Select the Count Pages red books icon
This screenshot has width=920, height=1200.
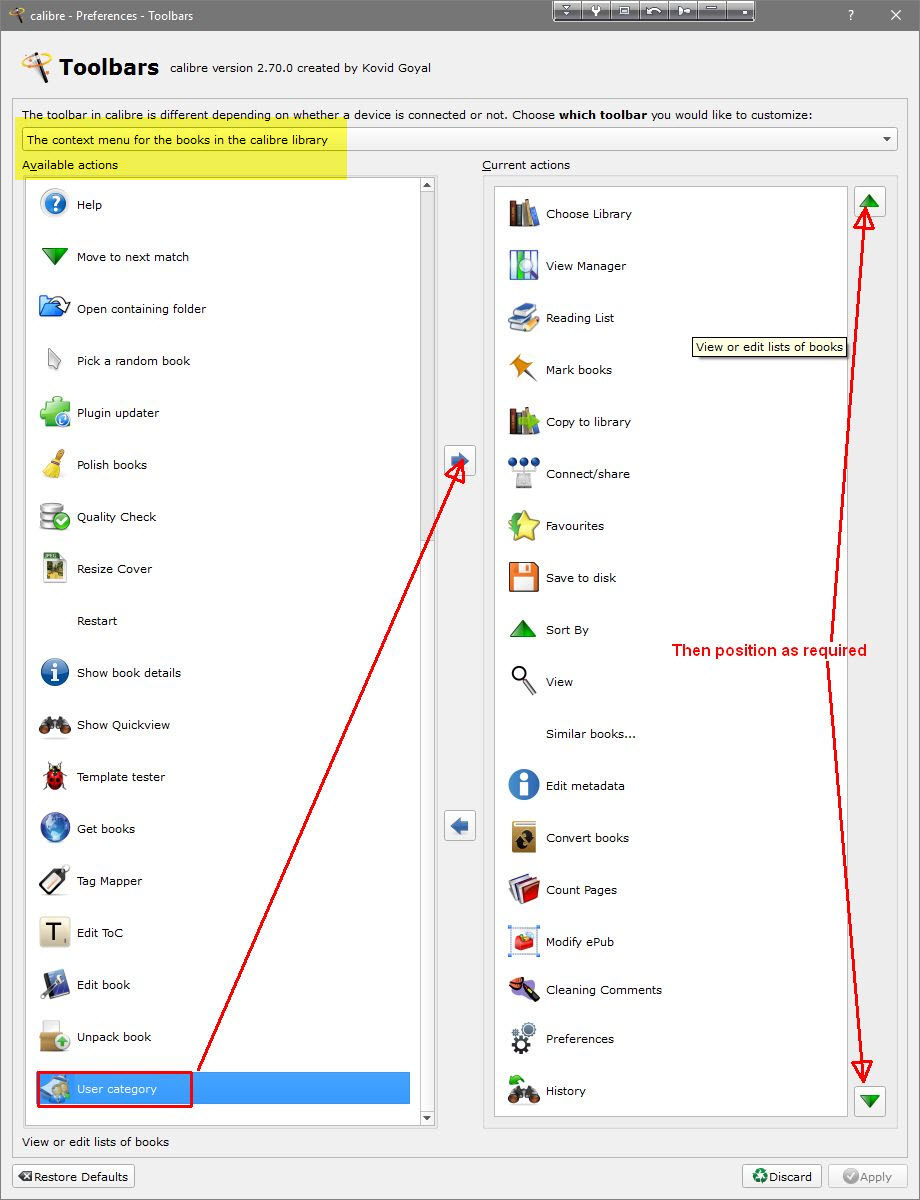(x=523, y=889)
